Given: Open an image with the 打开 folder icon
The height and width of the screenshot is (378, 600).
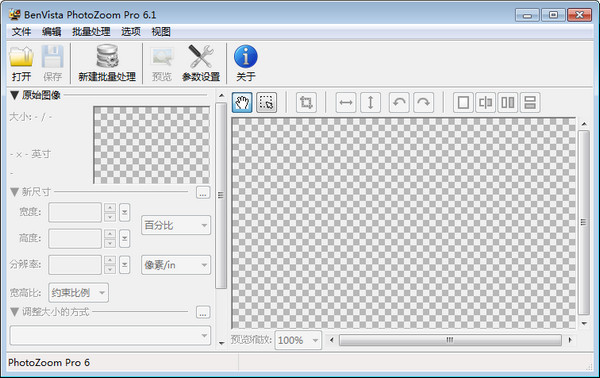Looking at the screenshot, I should point(21,63).
